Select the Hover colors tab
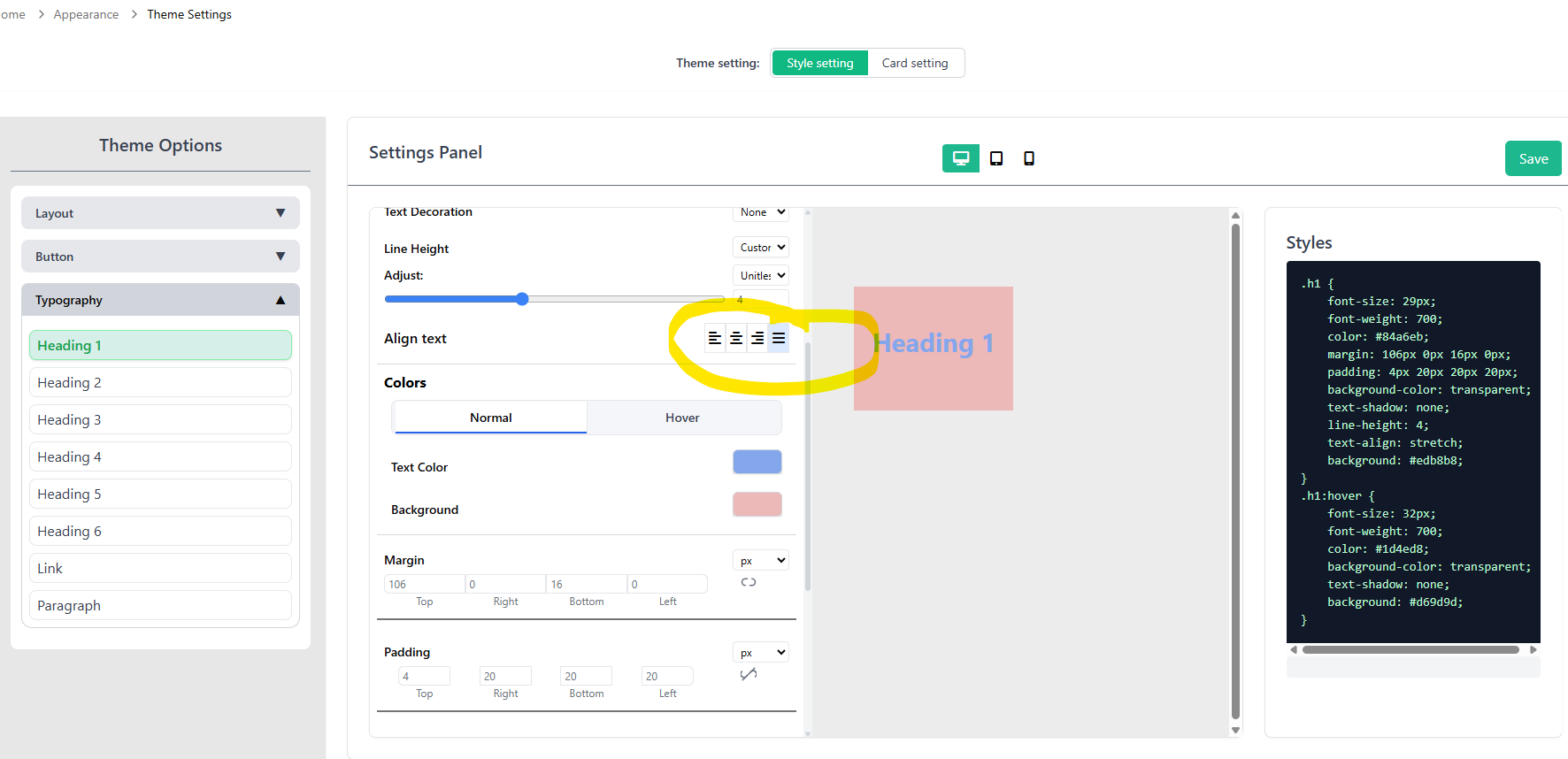 pyautogui.click(x=682, y=418)
